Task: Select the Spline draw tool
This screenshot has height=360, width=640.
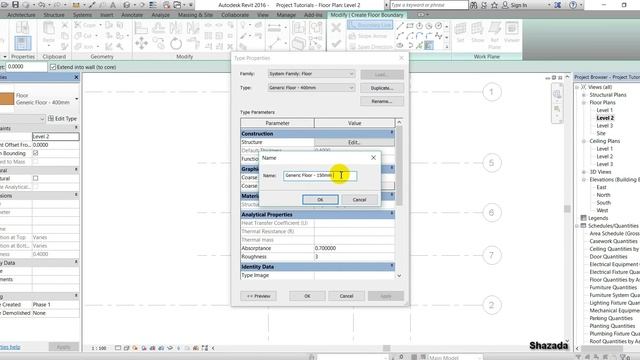Action: click(439, 36)
